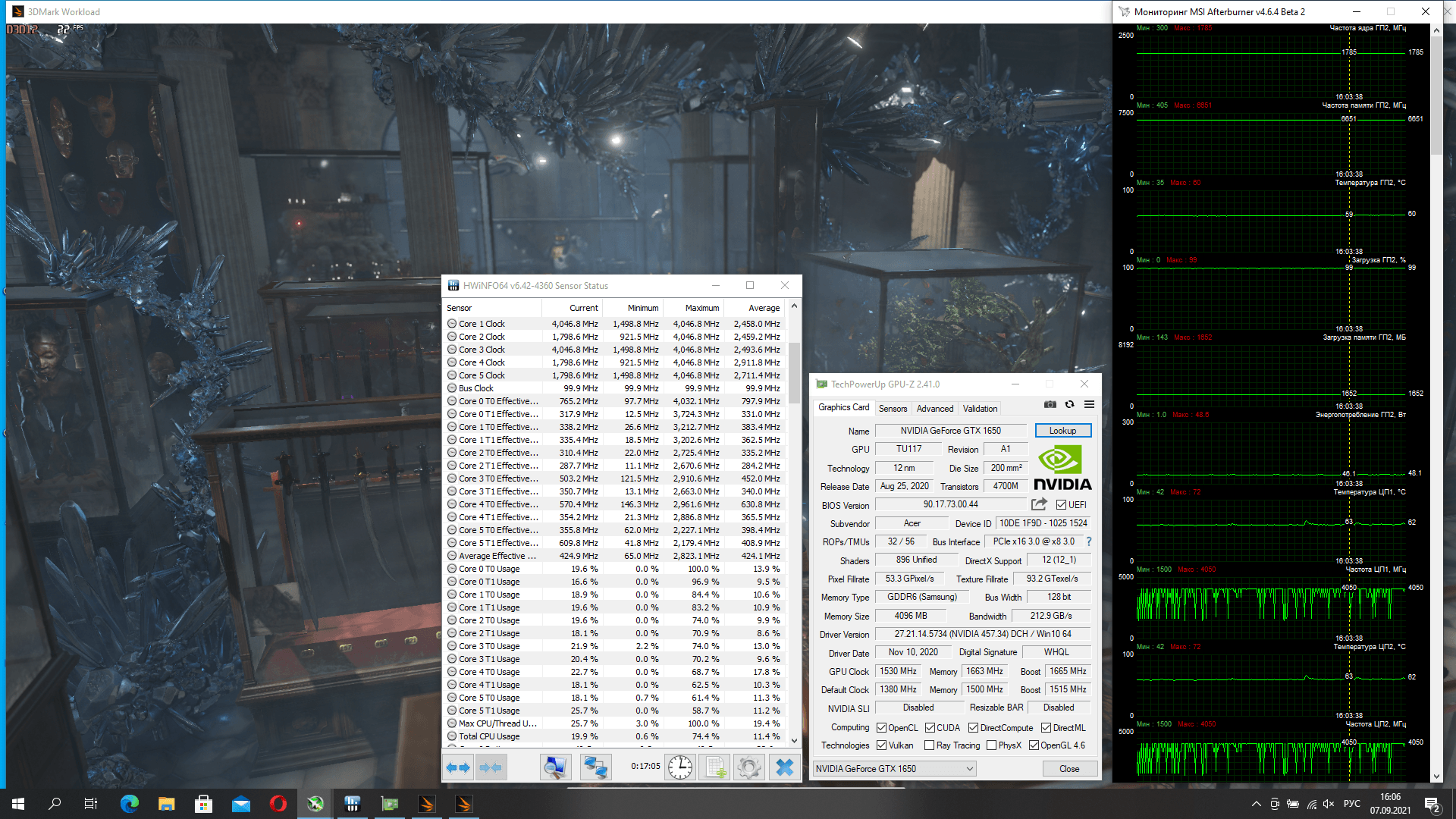Toggle the Ray Tracing checkbox

pyautogui.click(x=929, y=745)
